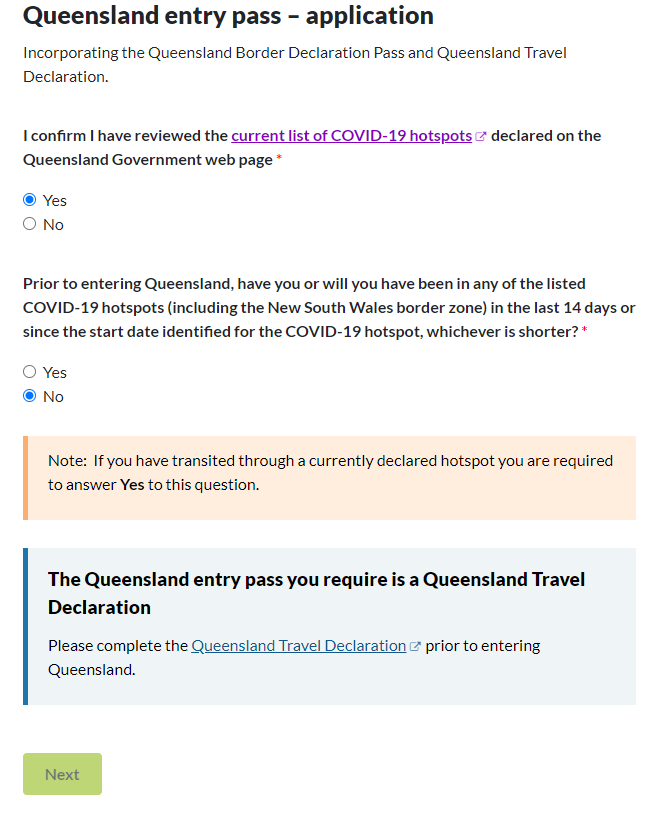Image resolution: width=662 pixels, height=815 pixels.
Task: Open the Queensland Travel Declaration link
Action: coord(298,645)
